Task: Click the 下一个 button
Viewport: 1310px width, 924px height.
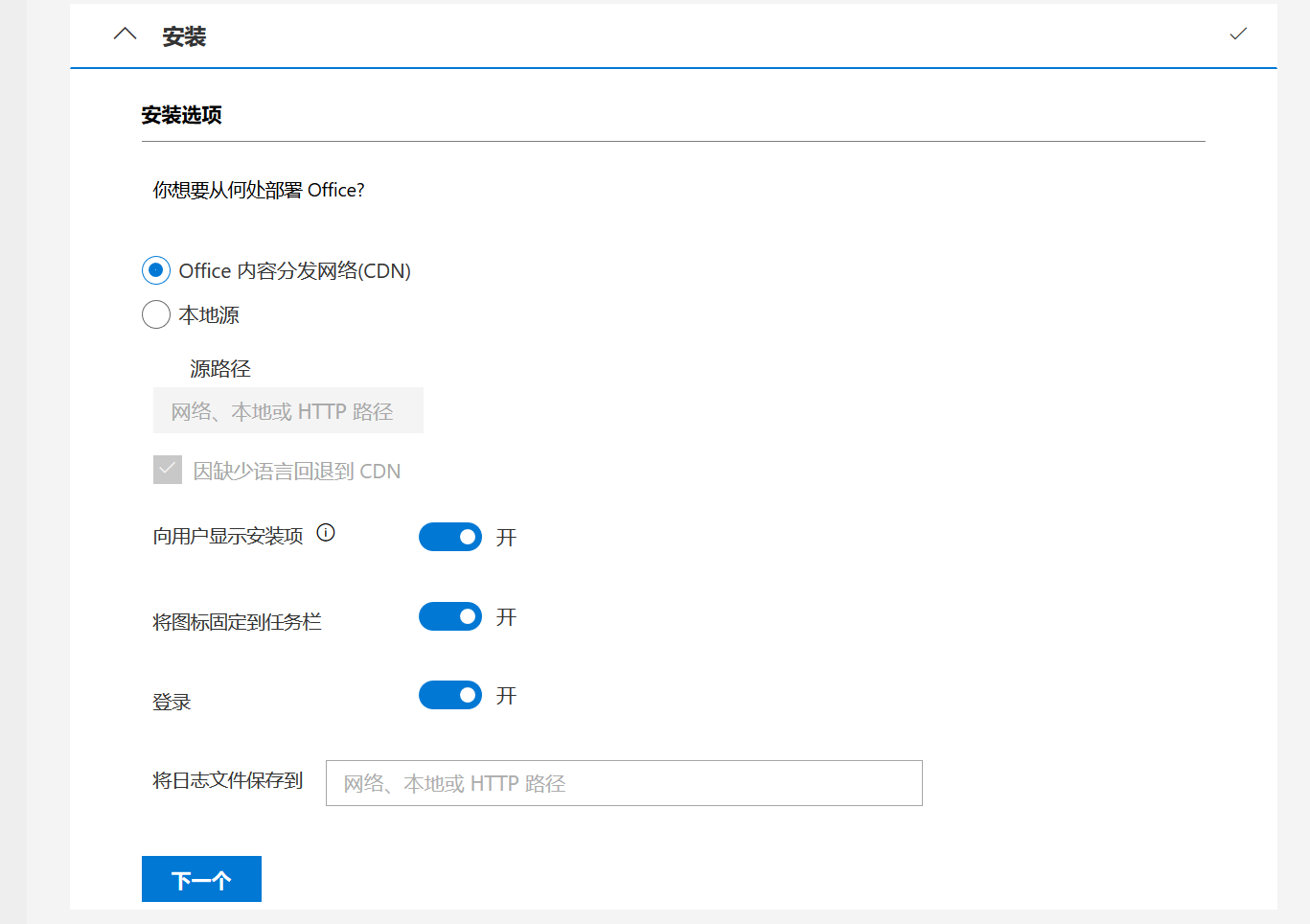Action: (x=201, y=879)
